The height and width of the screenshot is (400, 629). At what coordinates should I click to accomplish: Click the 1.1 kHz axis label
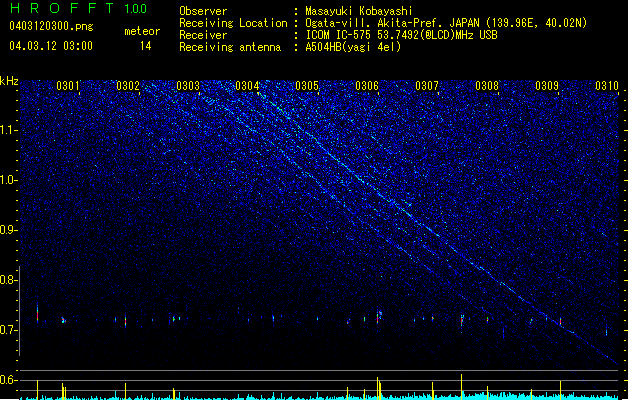9,130
